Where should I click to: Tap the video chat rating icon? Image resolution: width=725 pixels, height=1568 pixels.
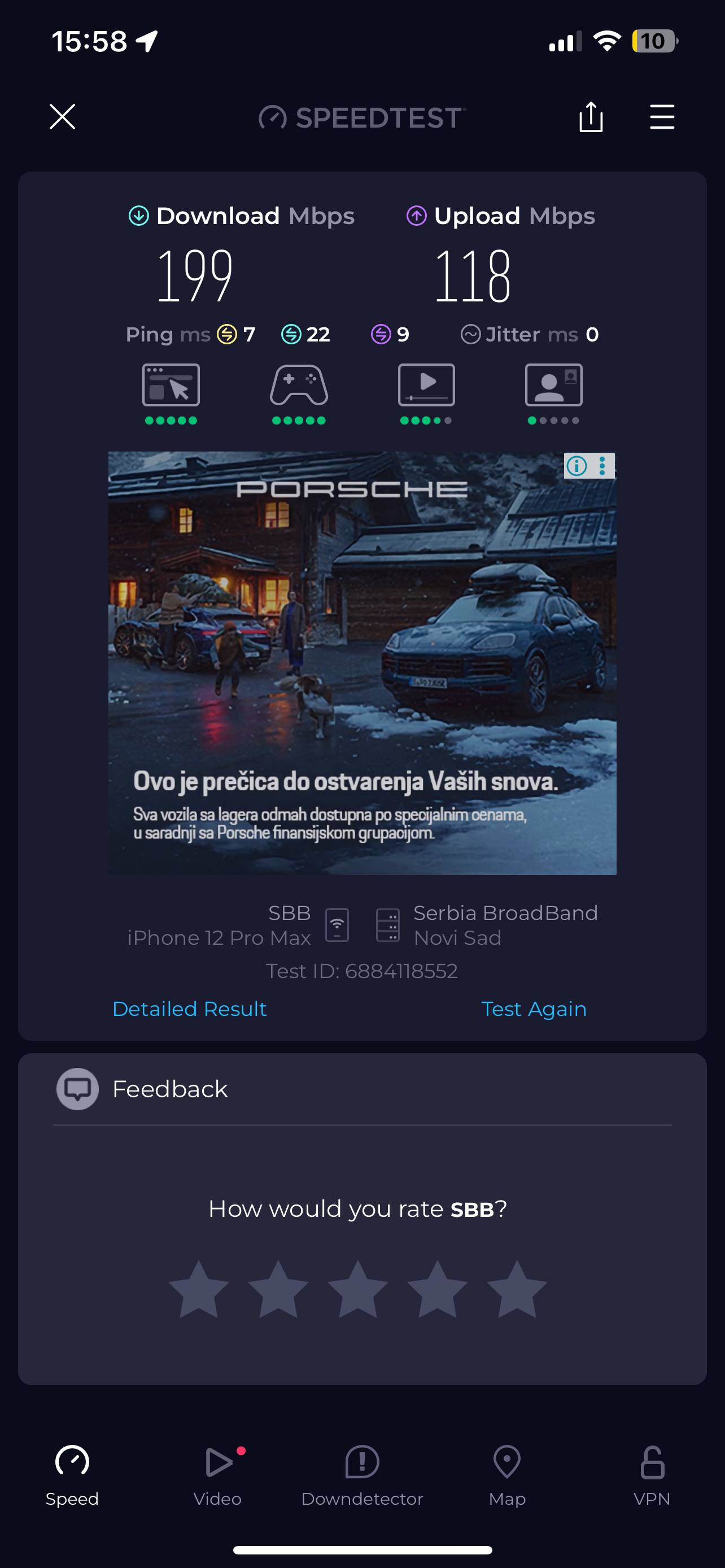(x=553, y=385)
